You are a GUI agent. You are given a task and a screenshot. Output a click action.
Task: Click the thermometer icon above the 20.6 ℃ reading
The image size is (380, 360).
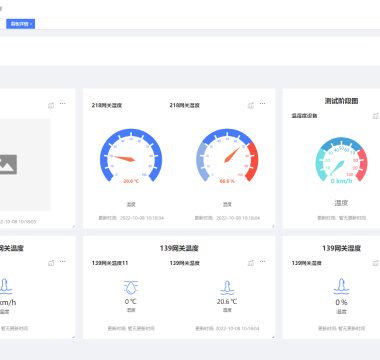click(x=227, y=287)
